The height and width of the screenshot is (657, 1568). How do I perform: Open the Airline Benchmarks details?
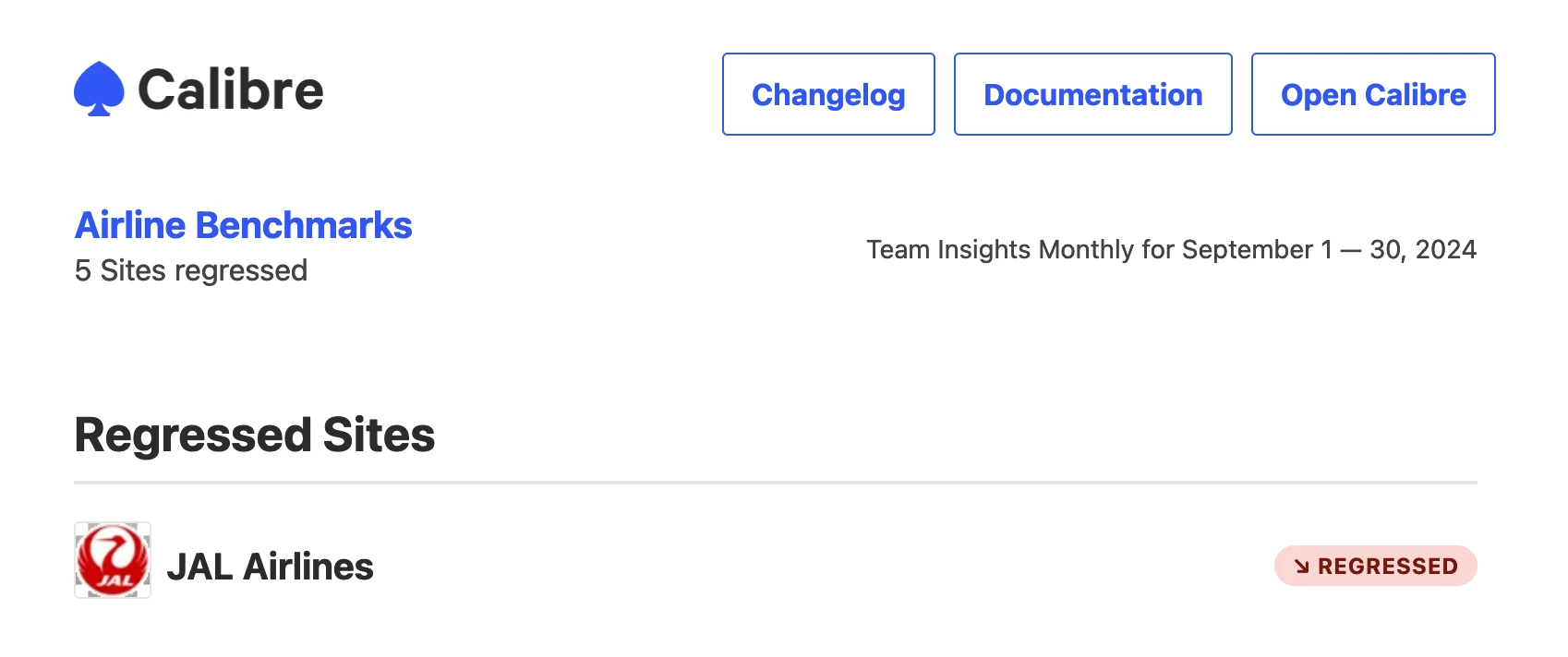click(243, 224)
